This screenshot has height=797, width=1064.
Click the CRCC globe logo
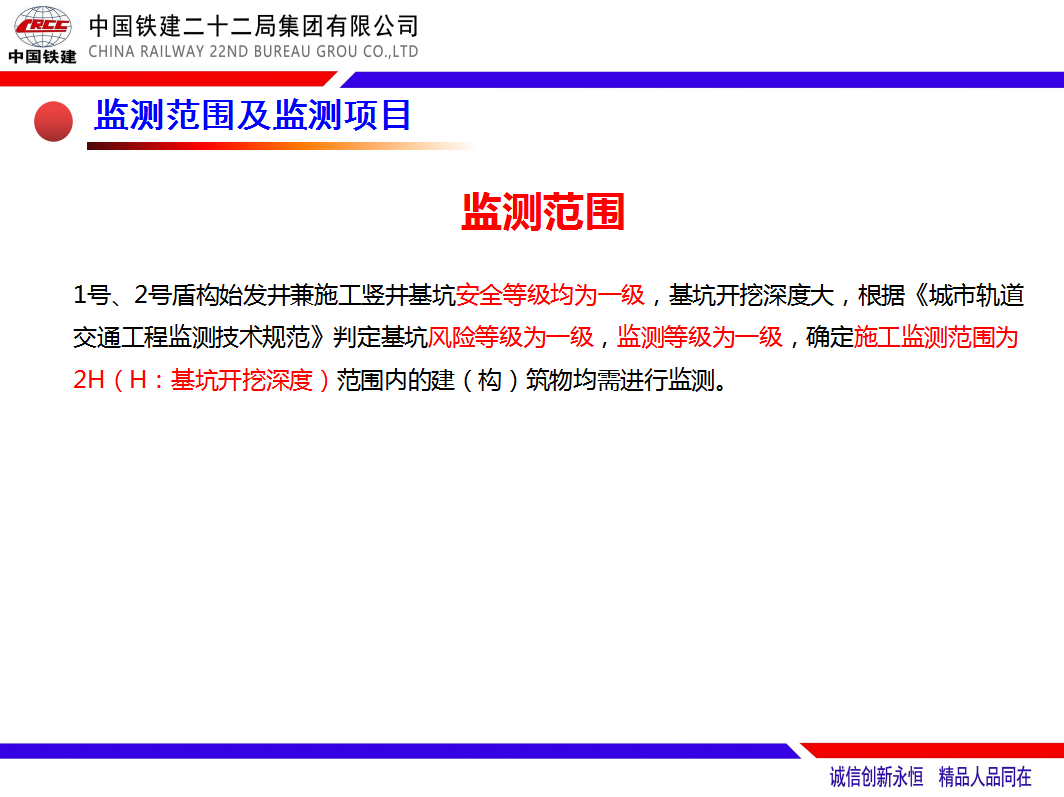pos(43,27)
